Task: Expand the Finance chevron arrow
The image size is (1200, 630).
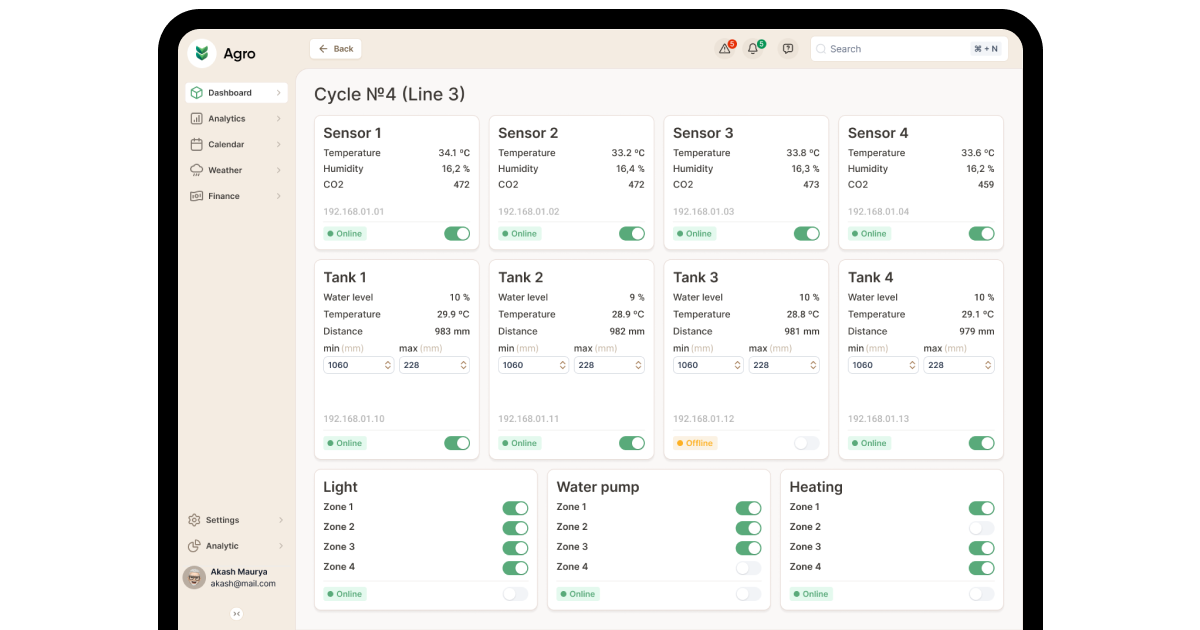Action: point(278,196)
